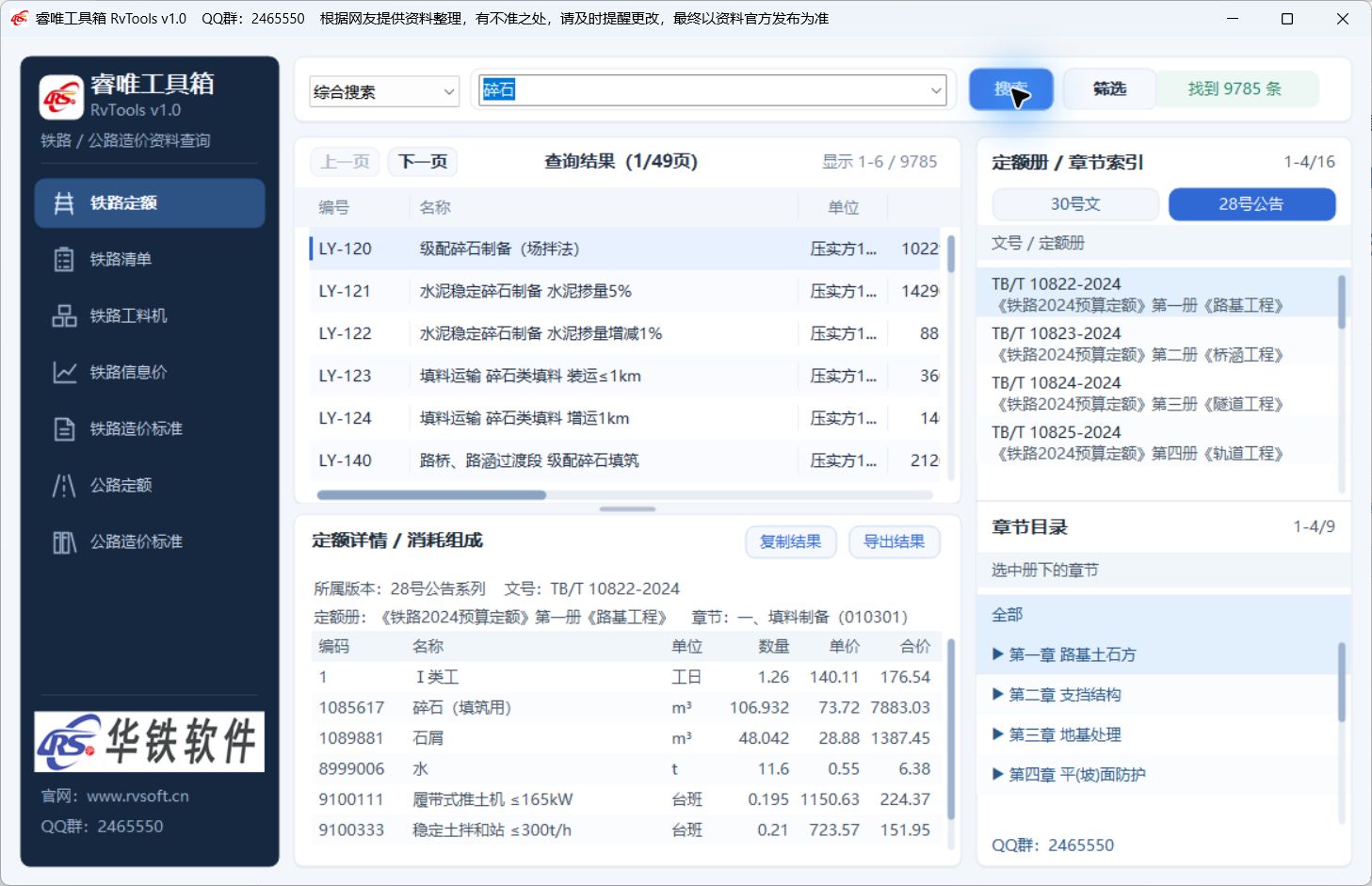Select result row LY-140 级配碎石填筑
The width and height of the screenshot is (1372, 886).
pos(624,460)
